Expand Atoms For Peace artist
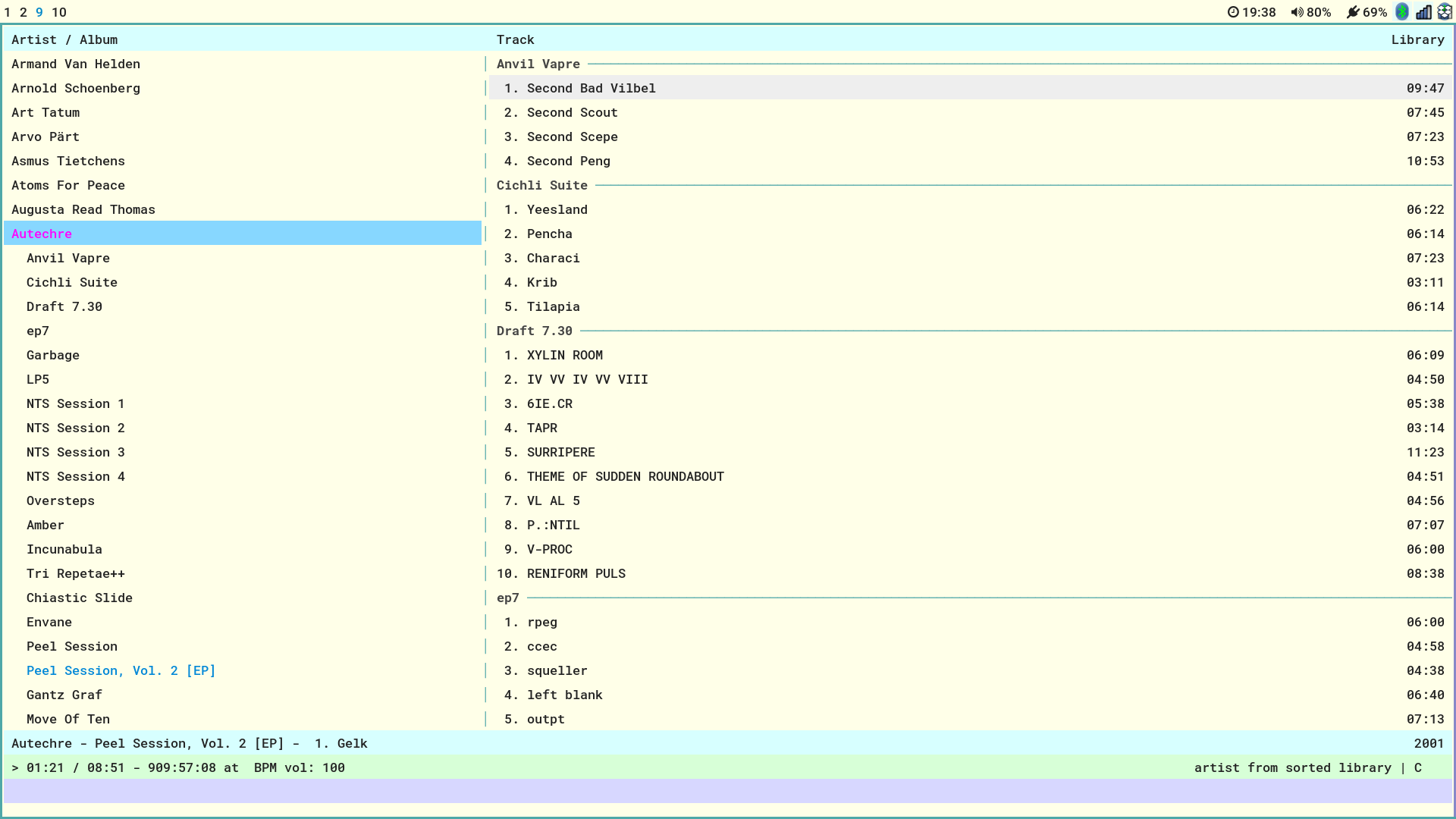 pos(68,185)
